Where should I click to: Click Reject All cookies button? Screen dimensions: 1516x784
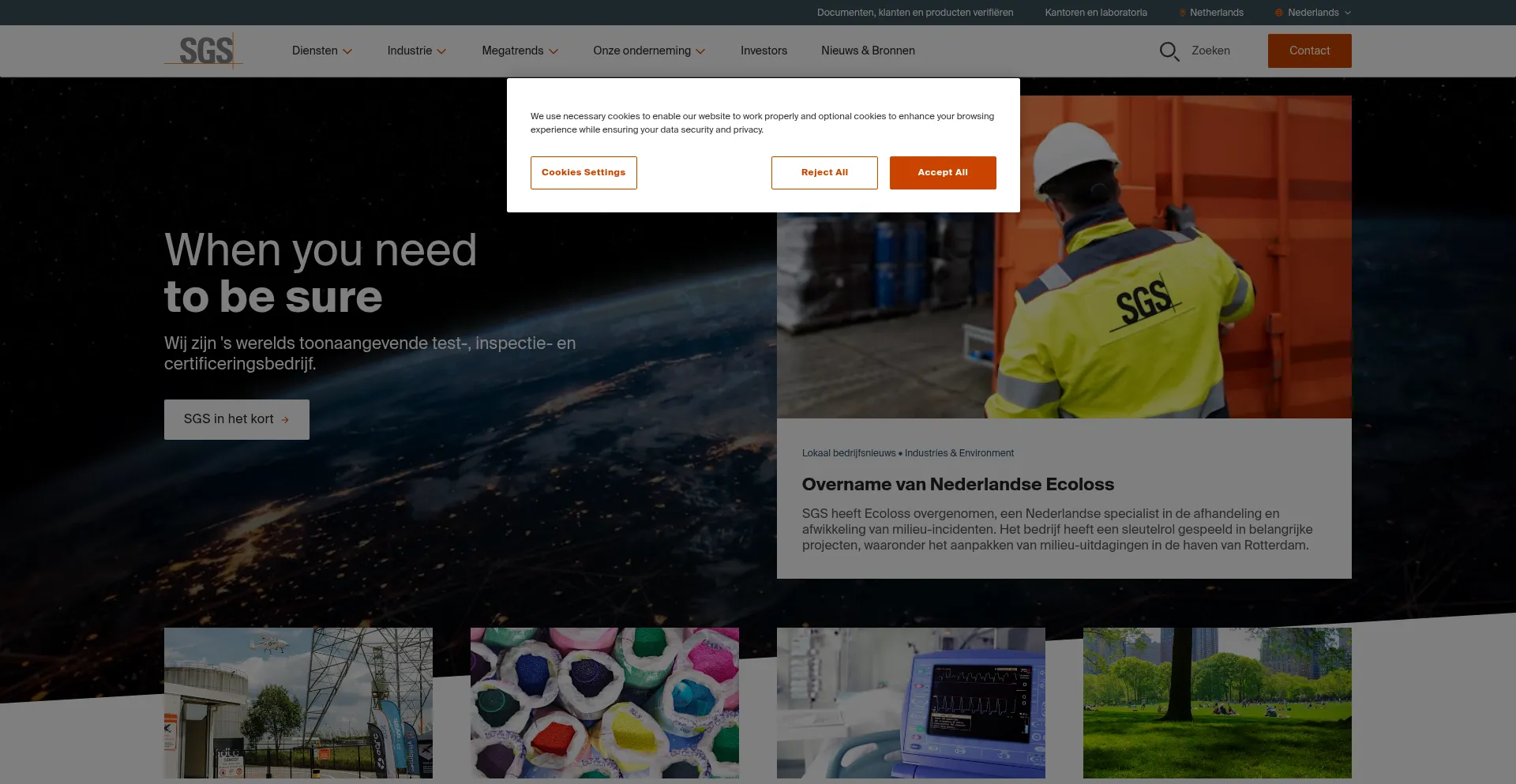824,173
